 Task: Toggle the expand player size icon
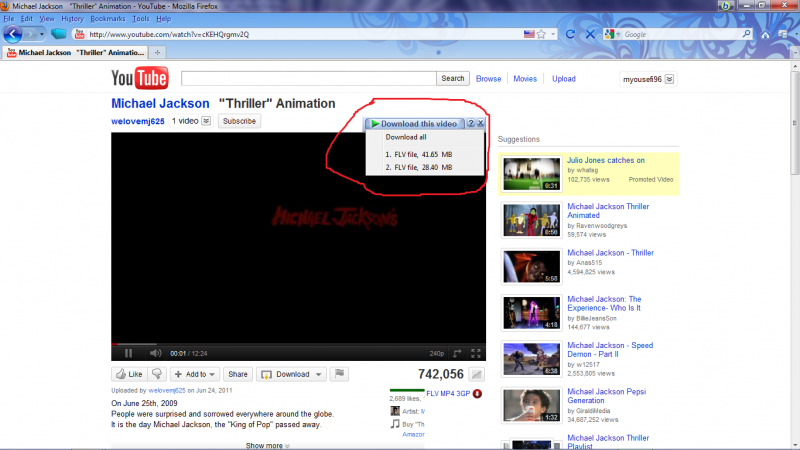(x=457, y=353)
